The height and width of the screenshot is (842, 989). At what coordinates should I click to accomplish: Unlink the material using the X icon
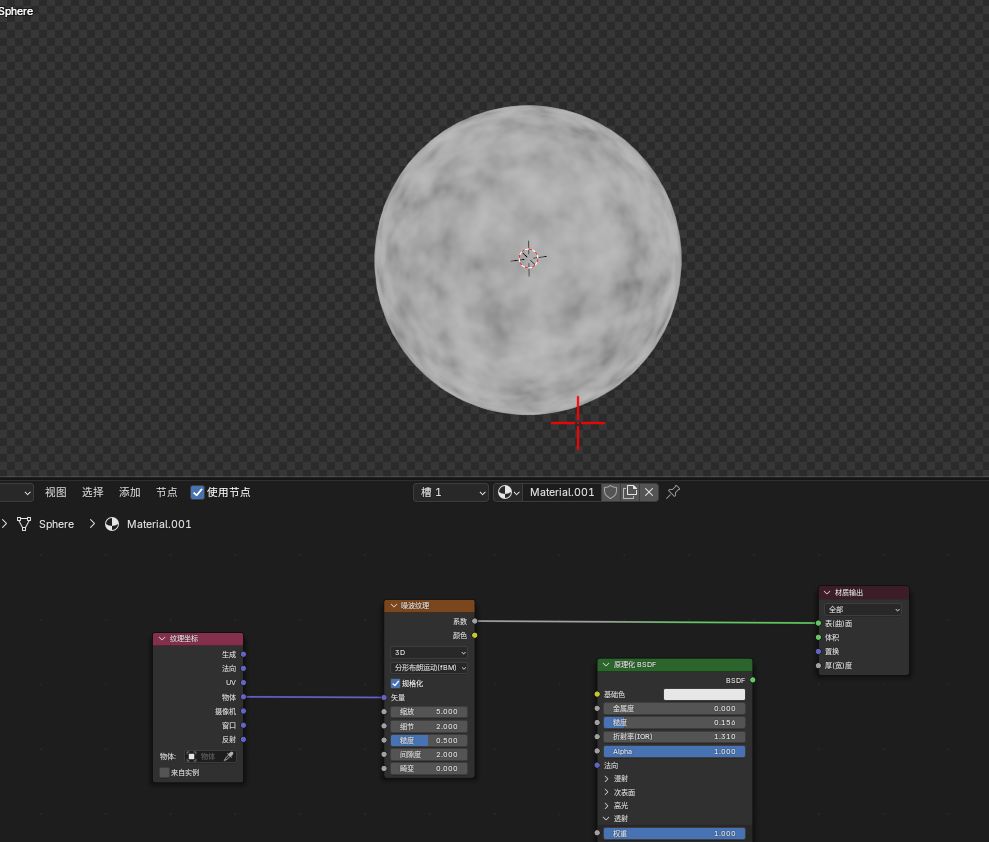(649, 492)
